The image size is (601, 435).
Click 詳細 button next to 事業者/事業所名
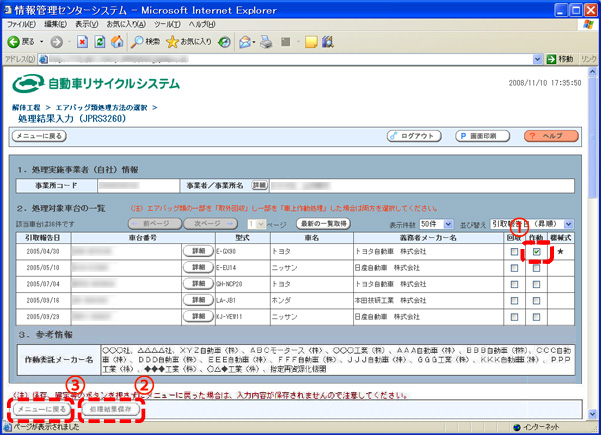coord(259,185)
